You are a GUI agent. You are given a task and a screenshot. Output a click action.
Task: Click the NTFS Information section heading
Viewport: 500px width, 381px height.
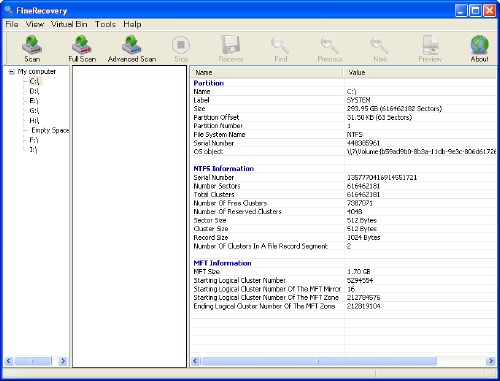pyautogui.click(x=224, y=169)
